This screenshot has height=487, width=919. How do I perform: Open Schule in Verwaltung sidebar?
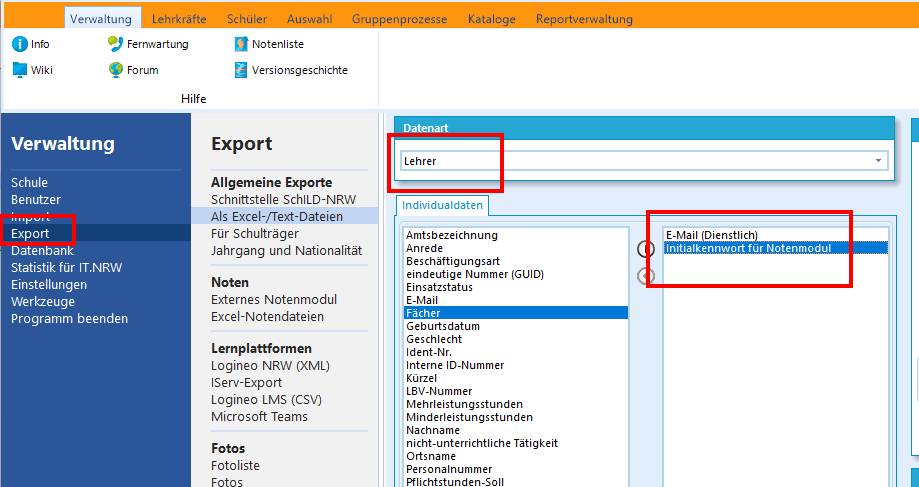29,183
